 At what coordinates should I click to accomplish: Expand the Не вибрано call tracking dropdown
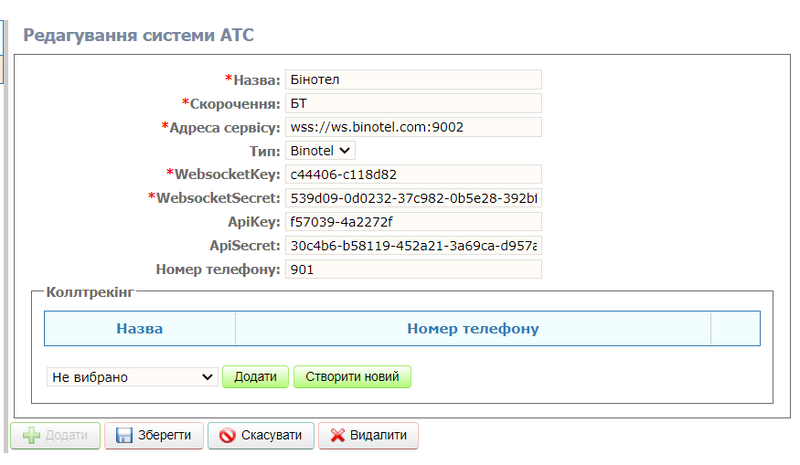[x=132, y=377]
